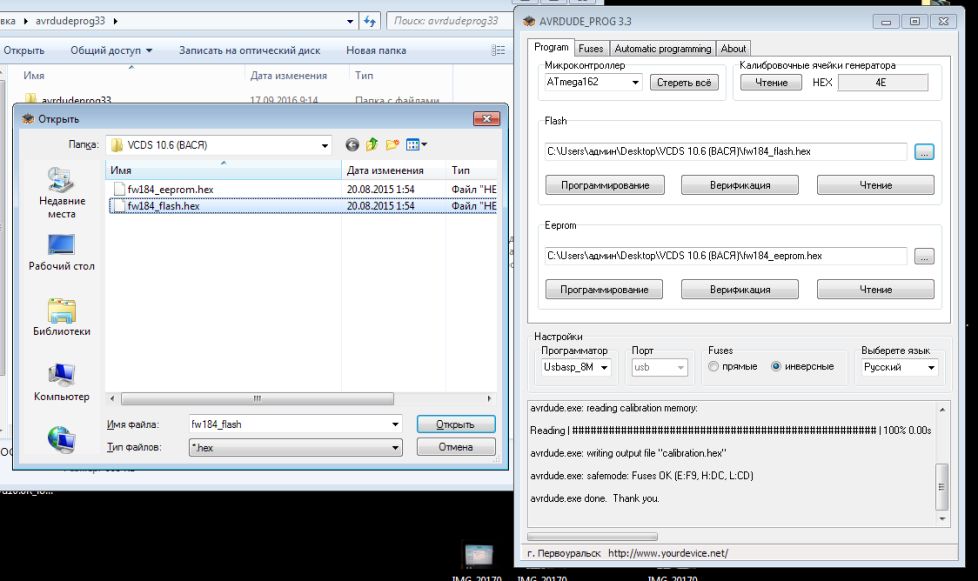This screenshot has width=978, height=581.
Task: Click Flash Чтение button
Action: click(876, 185)
